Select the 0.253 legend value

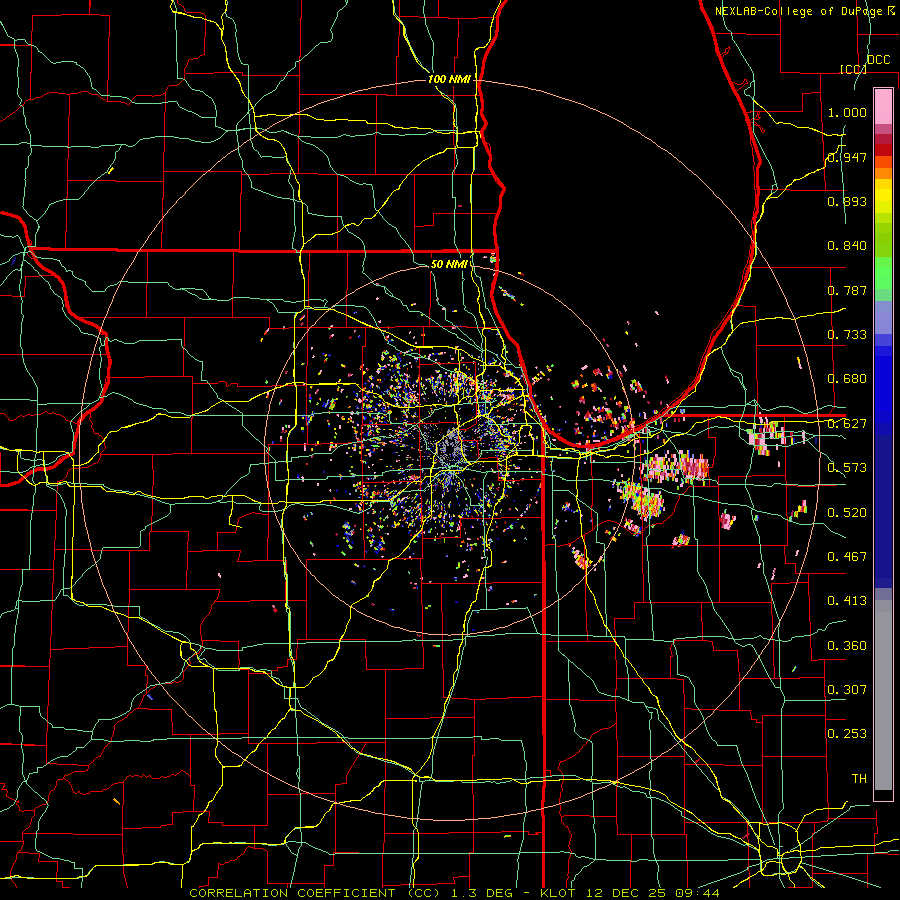[847, 734]
